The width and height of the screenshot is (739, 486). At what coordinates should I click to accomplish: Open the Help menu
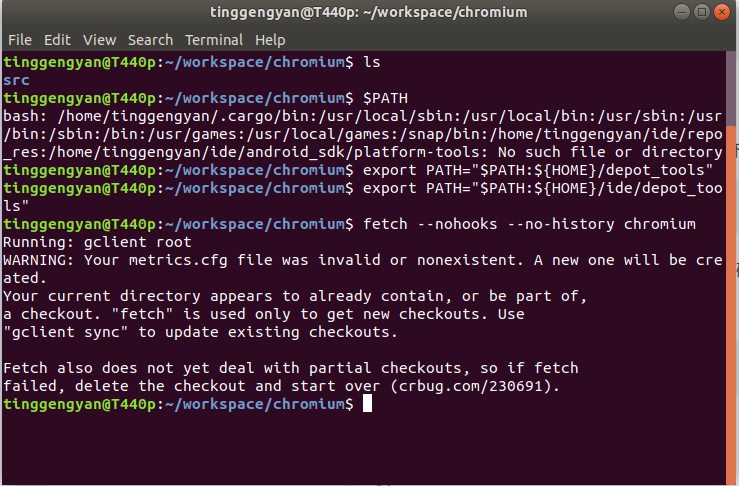[270, 40]
